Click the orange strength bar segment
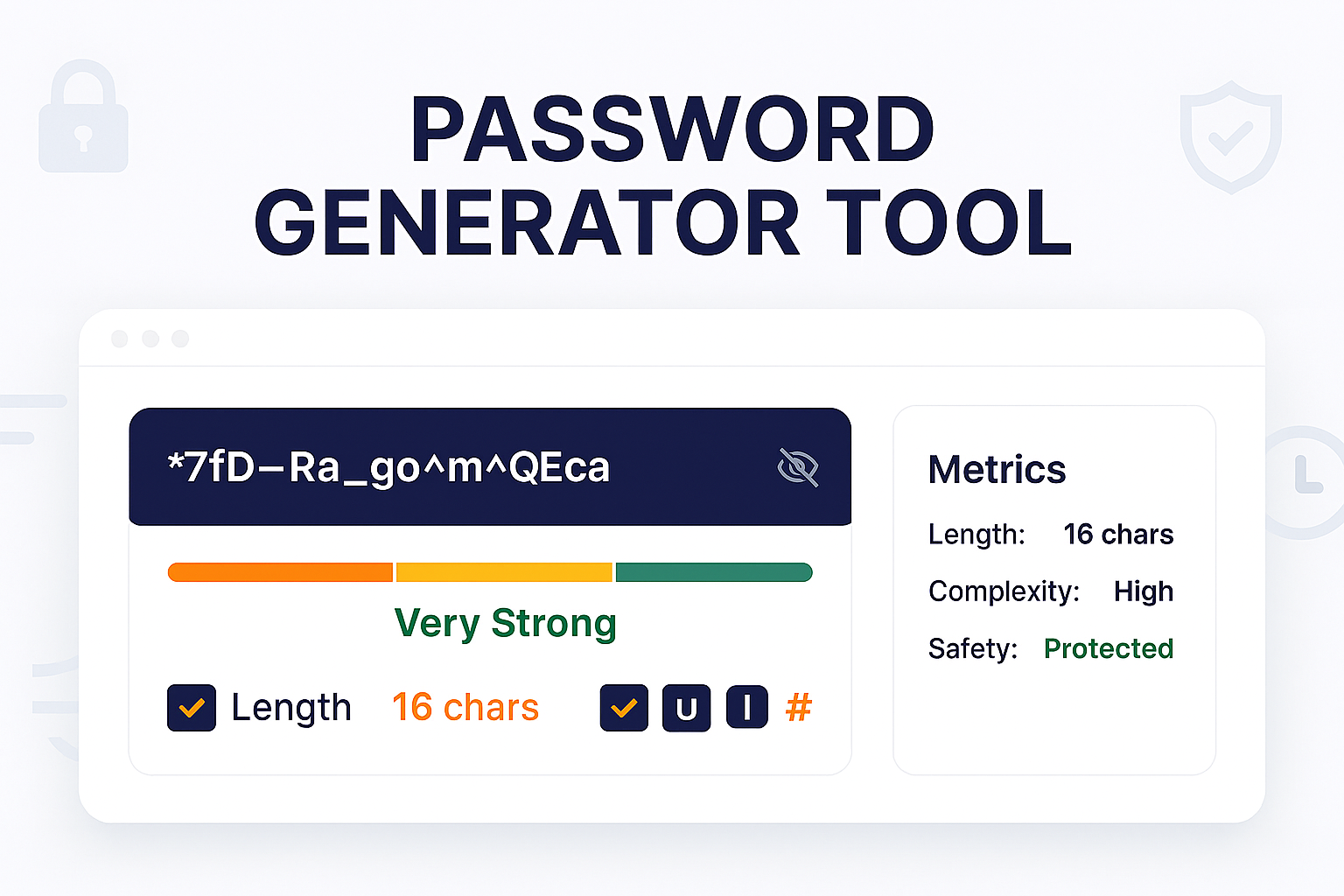 (280, 572)
